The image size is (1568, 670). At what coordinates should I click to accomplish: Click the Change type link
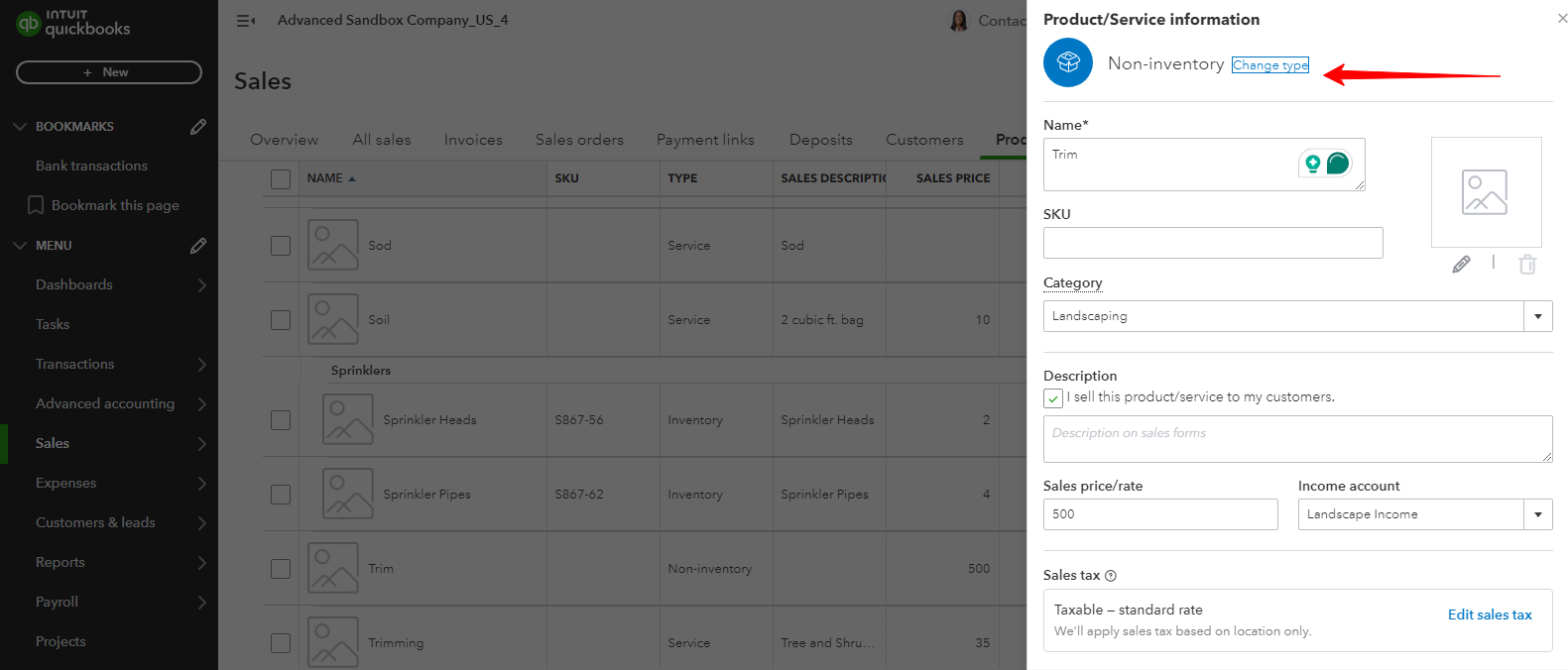point(1269,65)
